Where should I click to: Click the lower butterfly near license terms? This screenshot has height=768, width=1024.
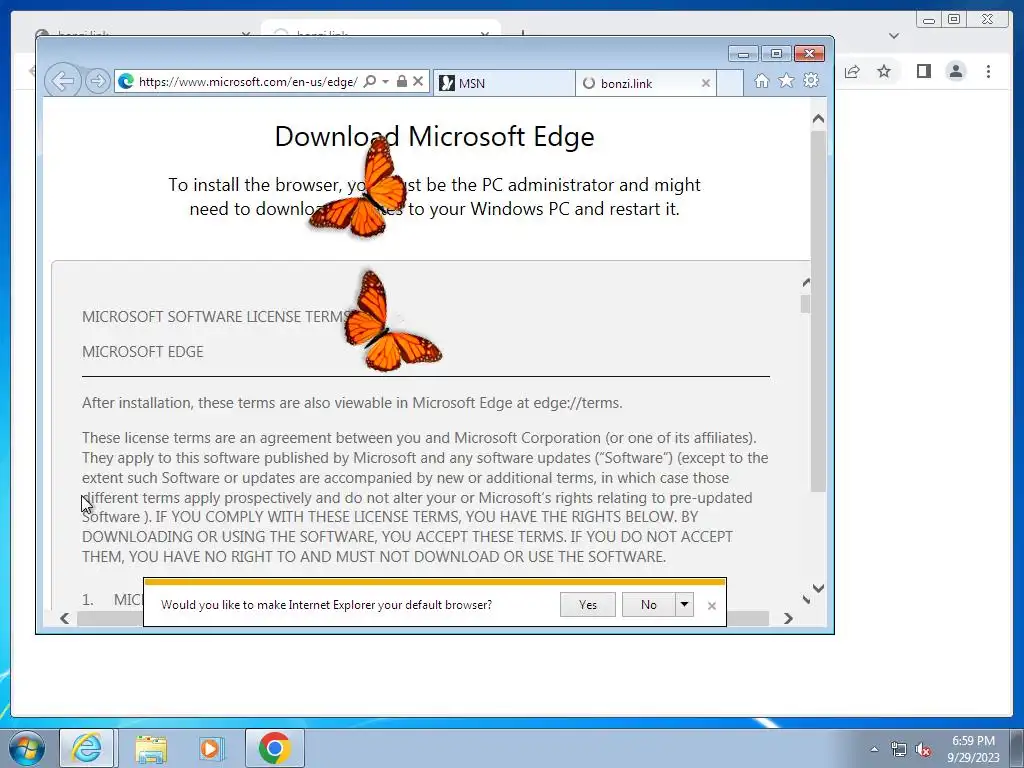coord(392,321)
